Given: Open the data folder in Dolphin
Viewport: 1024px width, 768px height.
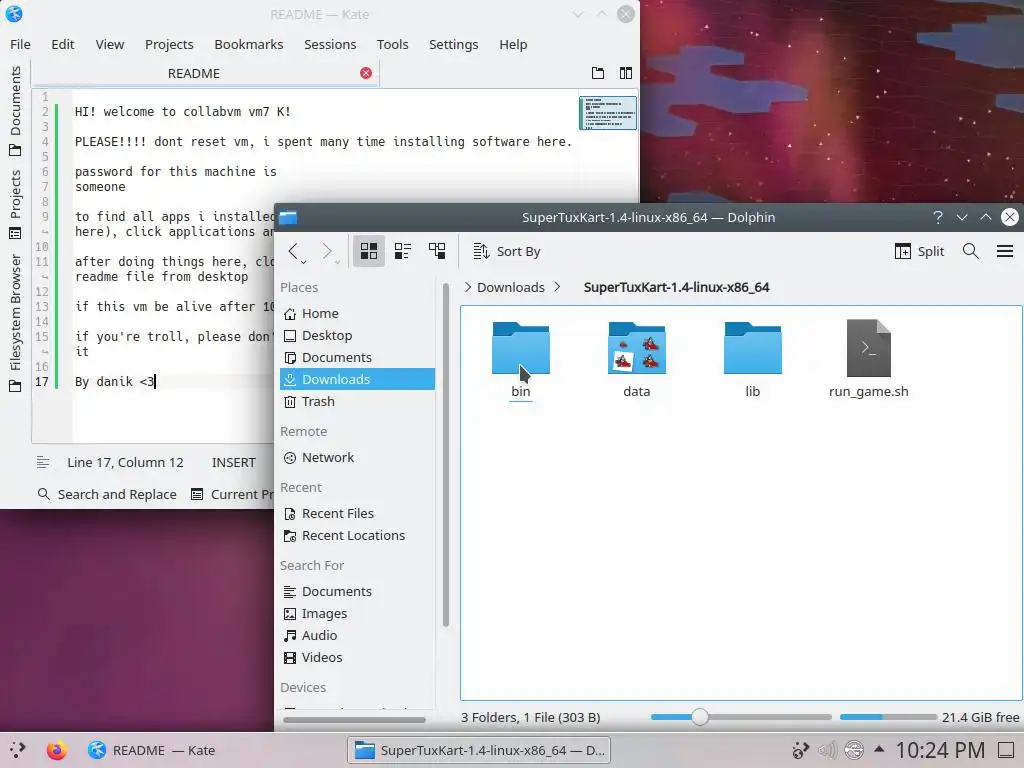Looking at the screenshot, I should pyautogui.click(x=637, y=359).
